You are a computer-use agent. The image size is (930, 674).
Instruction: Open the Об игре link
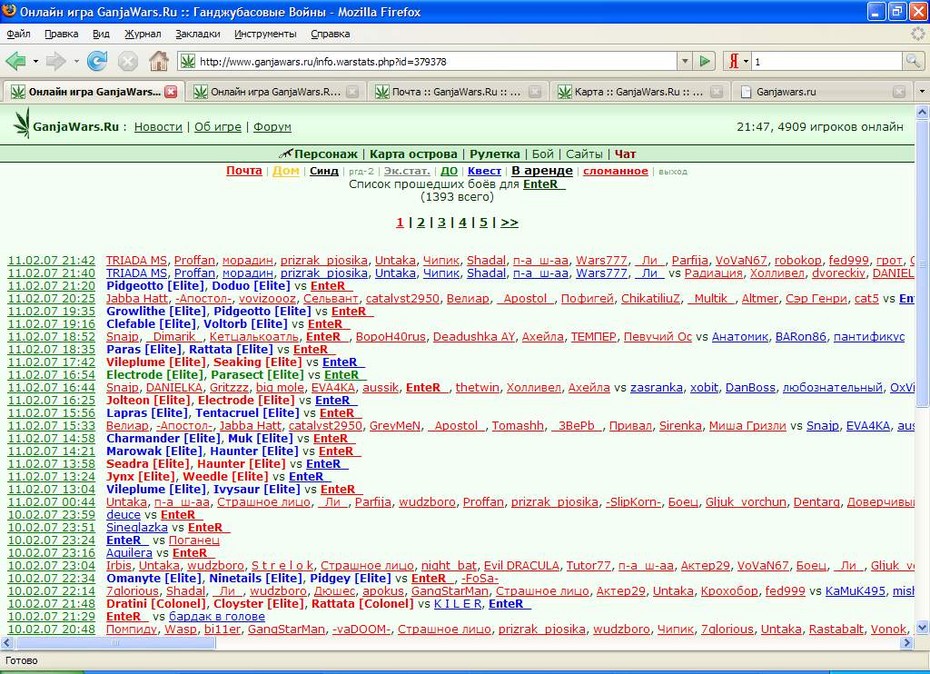click(218, 126)
